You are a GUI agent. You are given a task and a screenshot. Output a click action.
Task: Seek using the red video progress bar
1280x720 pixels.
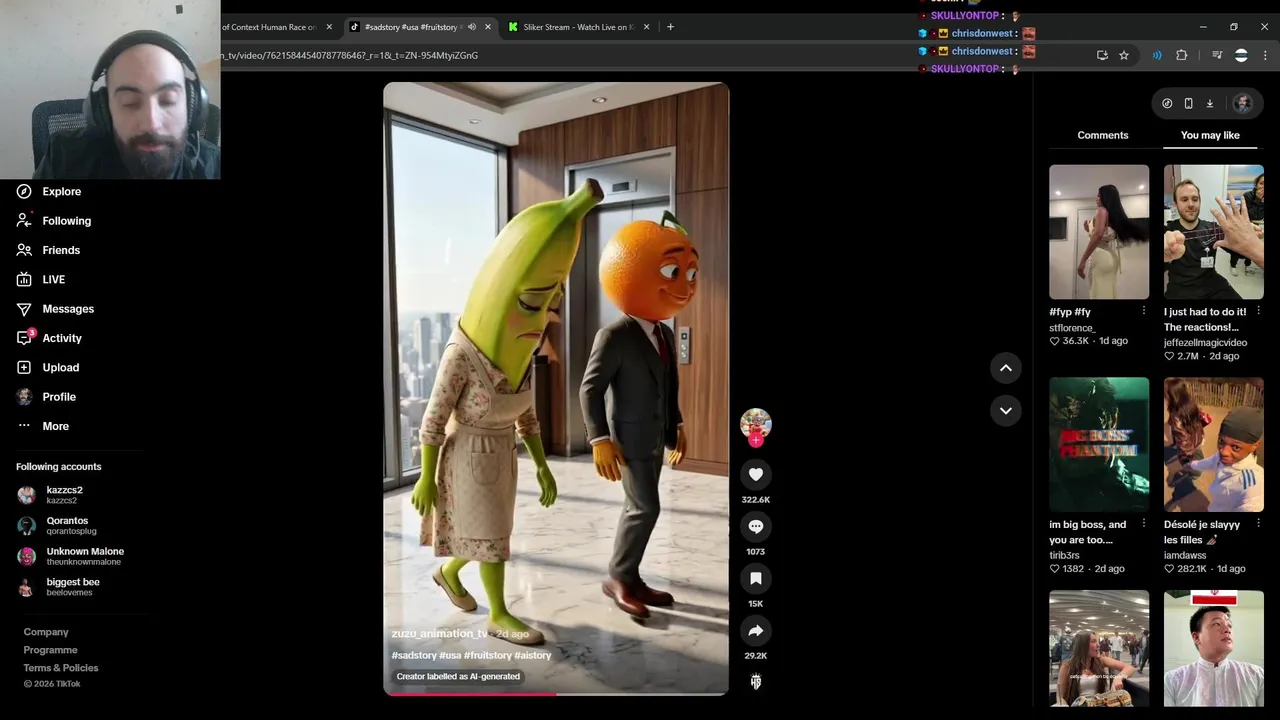(x=556, y=693)
